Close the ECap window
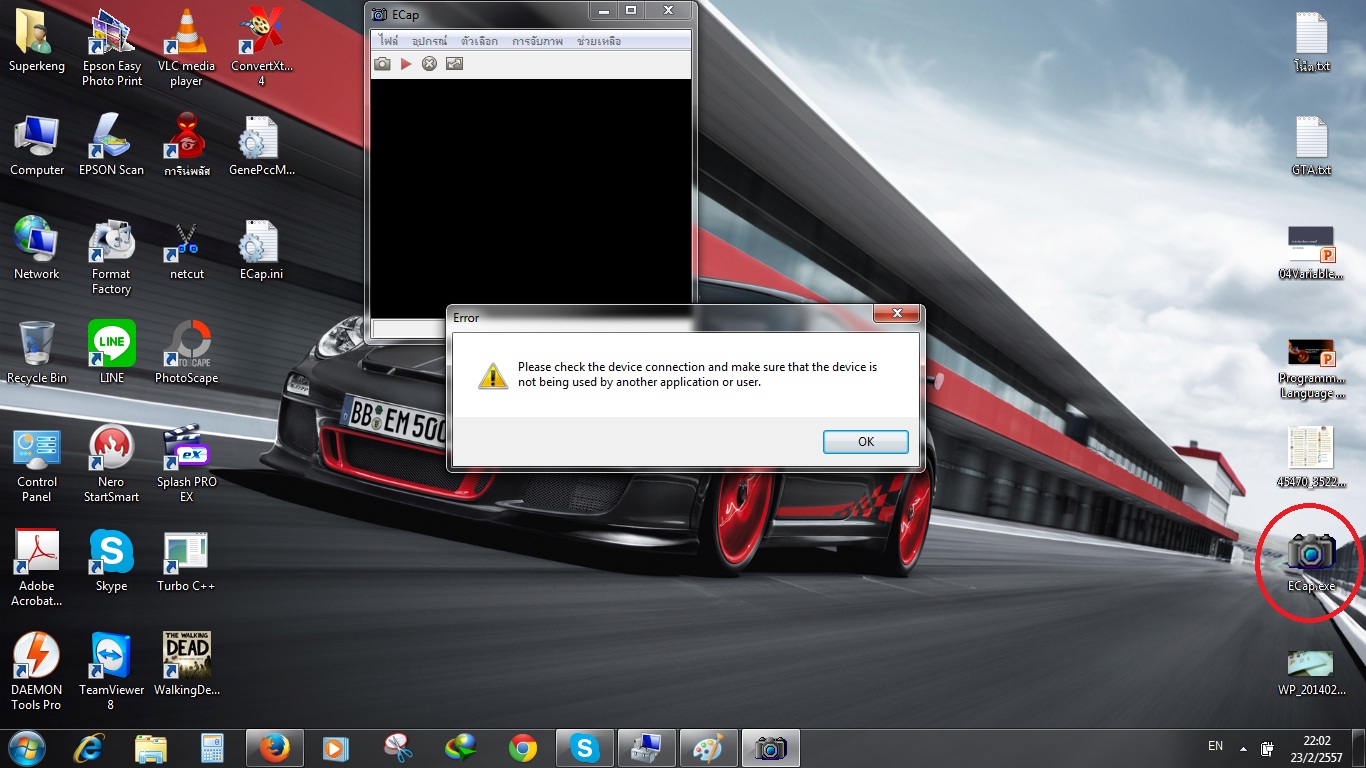The image size is (1366, 780). [x=668, y=11]
